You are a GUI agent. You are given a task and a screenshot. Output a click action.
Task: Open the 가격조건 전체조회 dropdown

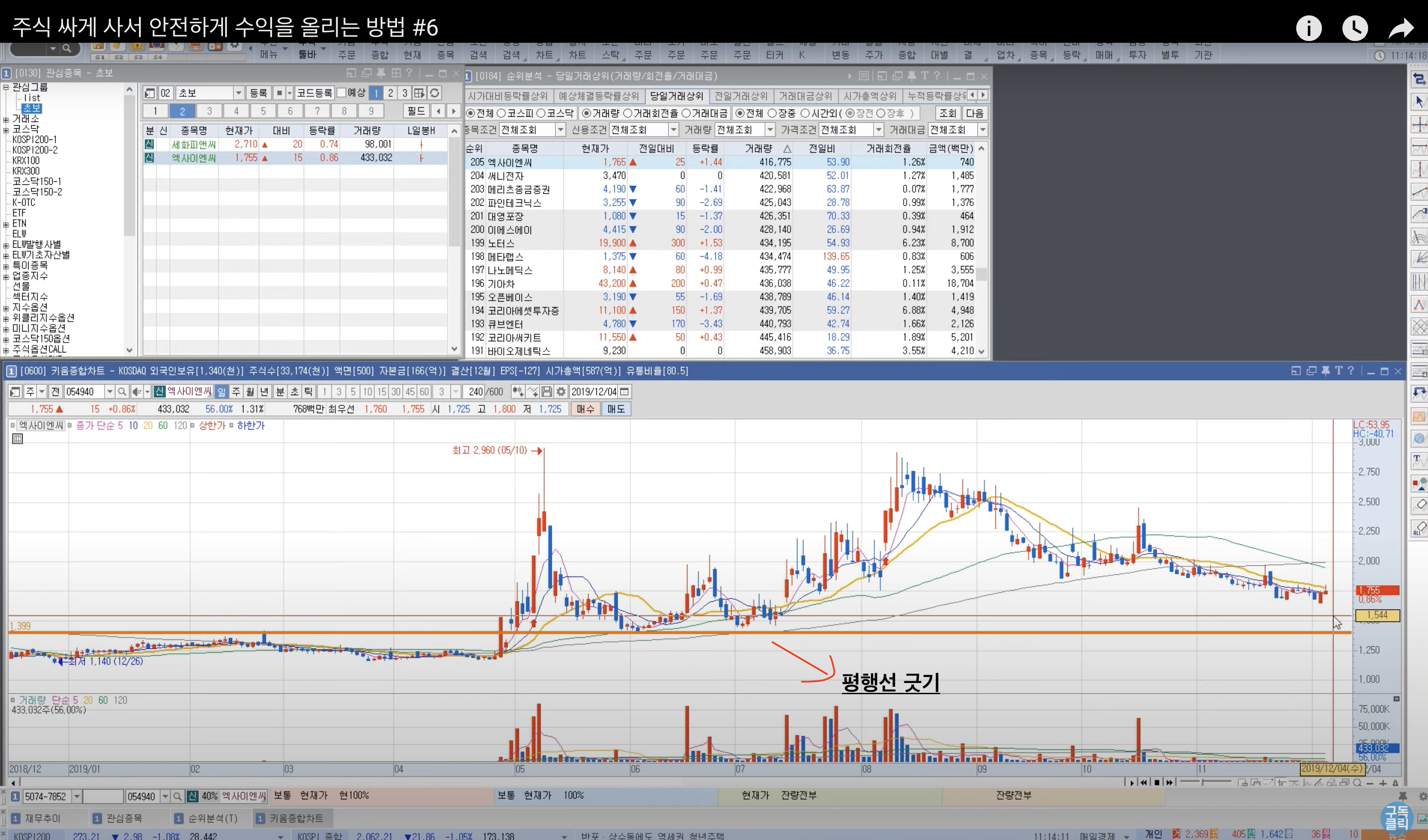coord(878,130)
